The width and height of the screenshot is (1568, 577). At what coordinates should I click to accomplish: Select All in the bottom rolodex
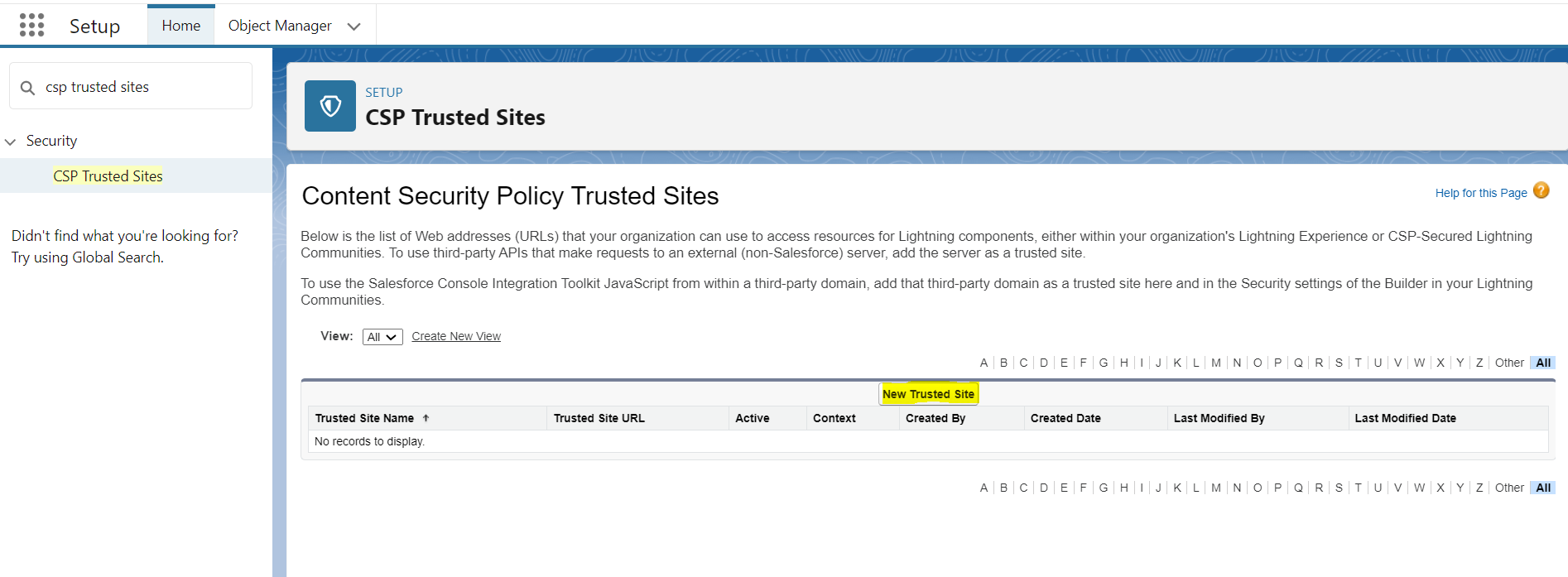(1543, 488)
